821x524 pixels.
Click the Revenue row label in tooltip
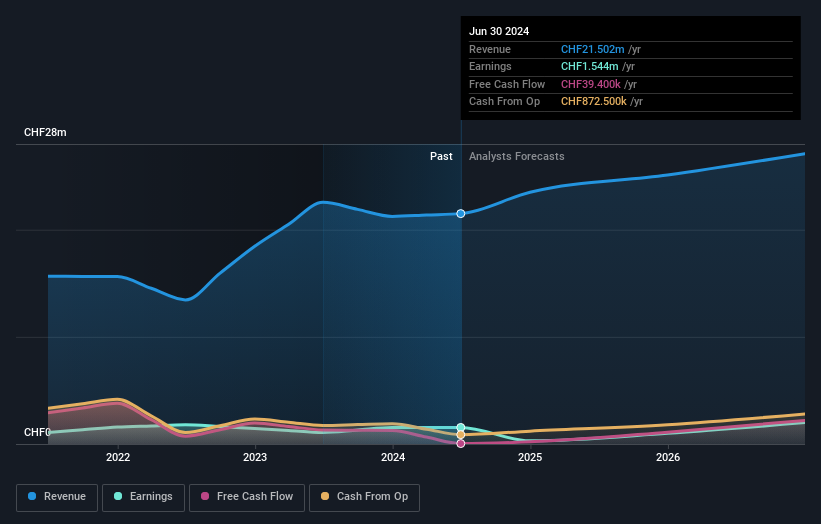tap(490, 49)
